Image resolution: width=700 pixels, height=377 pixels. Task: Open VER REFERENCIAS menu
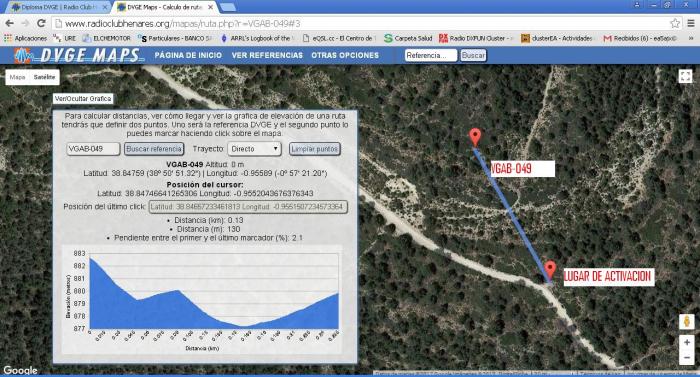click(x=267, y=55)
